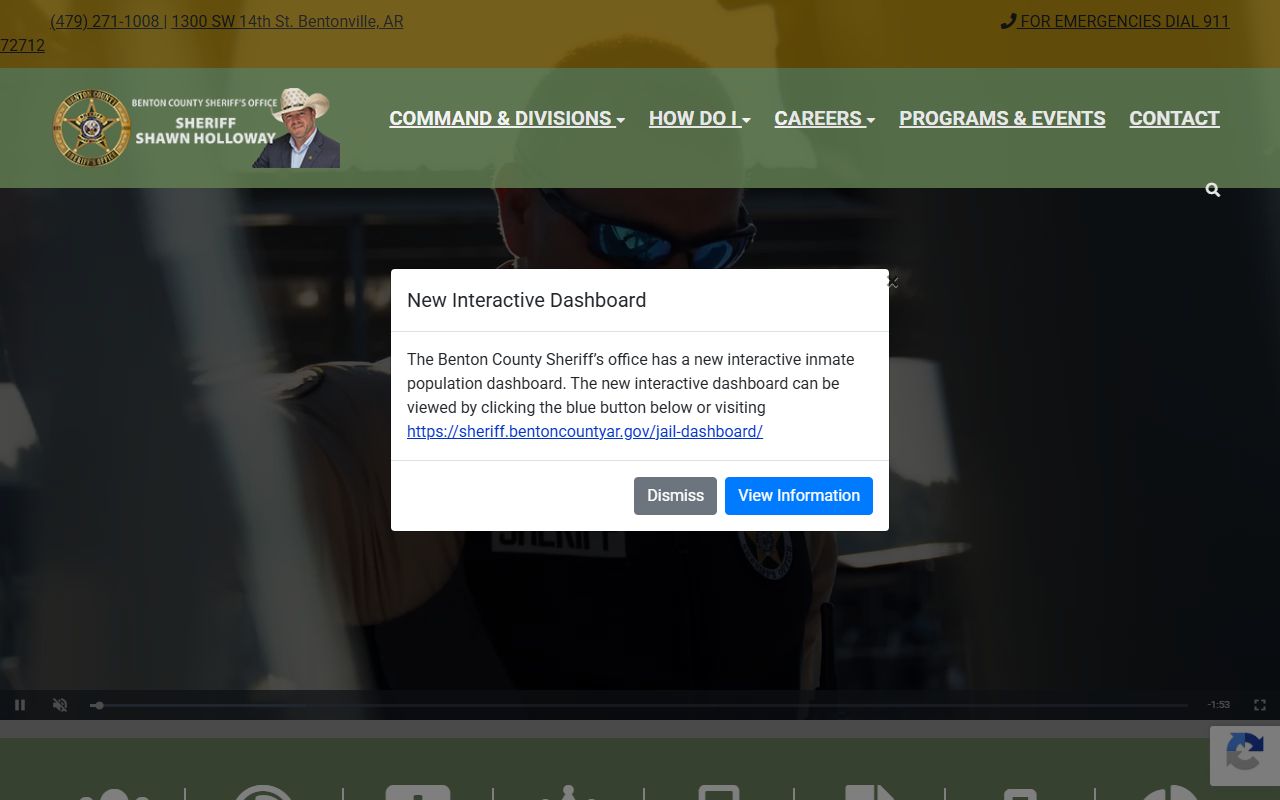
Task: Click the video progress seek bar
Action: point(640,705)
